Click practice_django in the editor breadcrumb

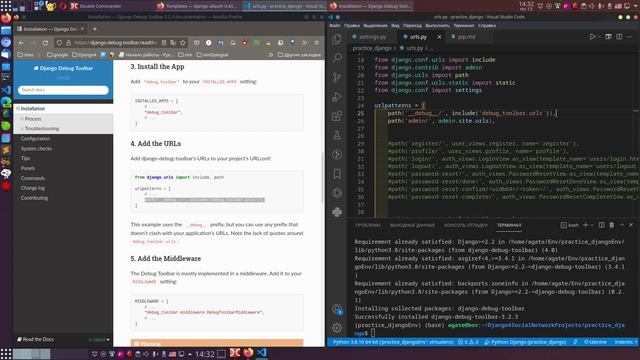coord(372,48)
